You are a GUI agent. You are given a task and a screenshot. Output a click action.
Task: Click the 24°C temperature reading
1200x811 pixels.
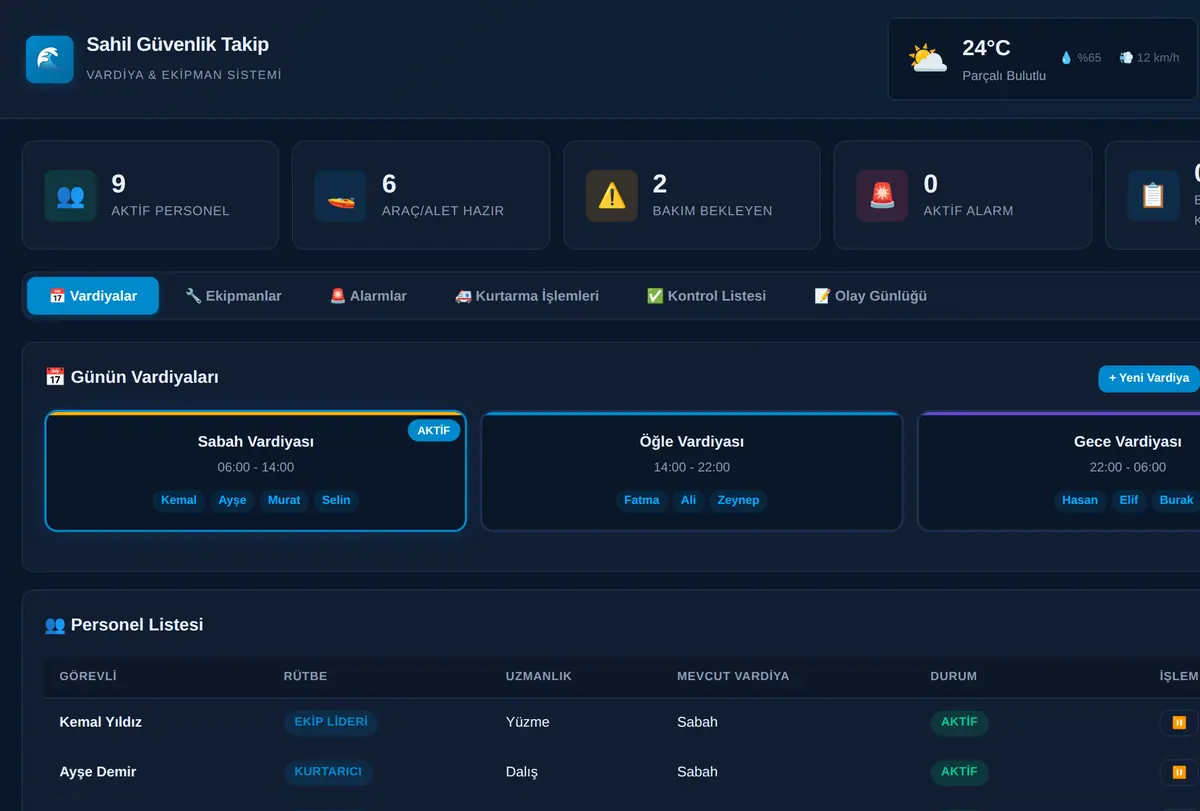pyautogui.click(x=986, y=48)
